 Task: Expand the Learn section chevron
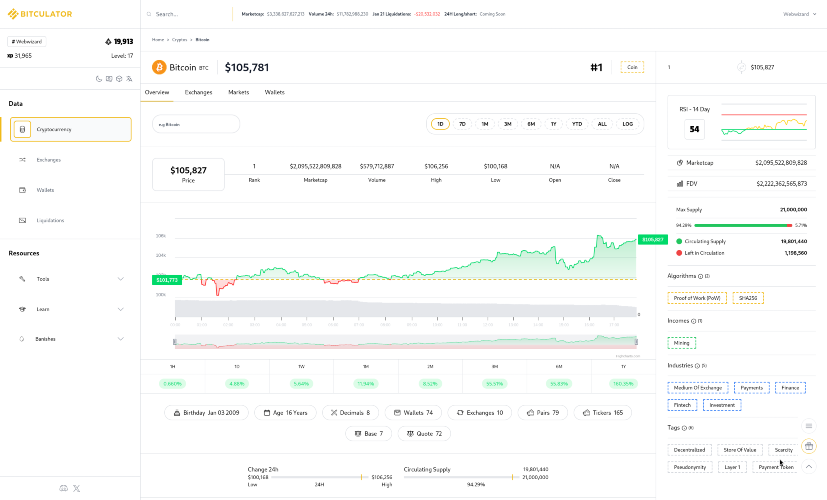(121, 309)
